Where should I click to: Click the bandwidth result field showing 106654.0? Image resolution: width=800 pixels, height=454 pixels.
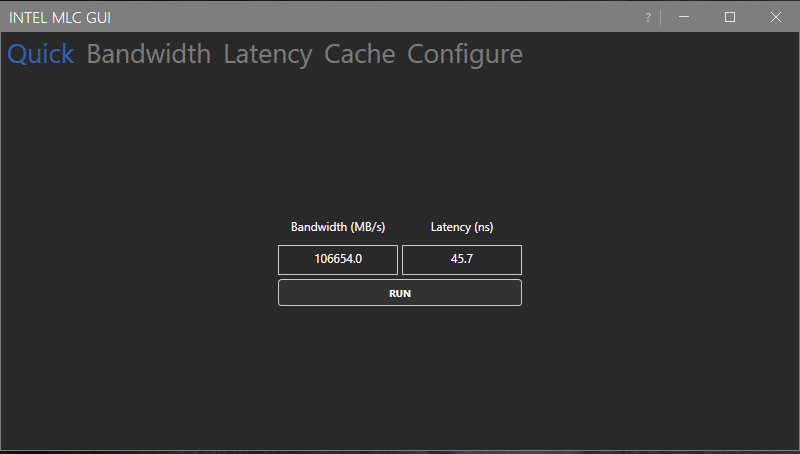click(338, 260)
